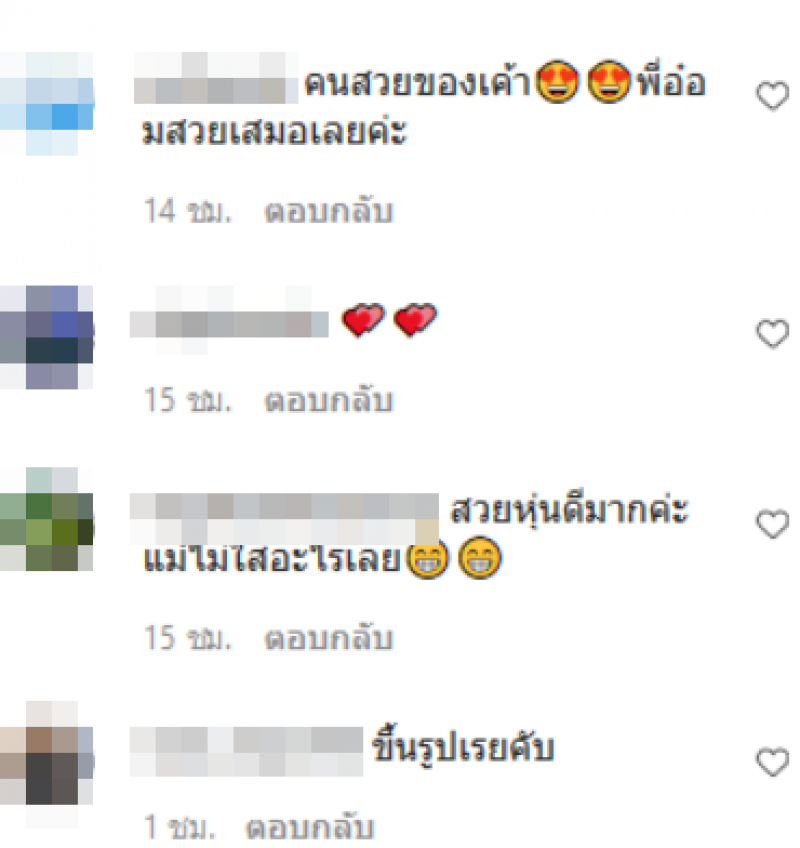Click the '1 ชม.' timestamp
800x848 pixels.
click(179, 828)
